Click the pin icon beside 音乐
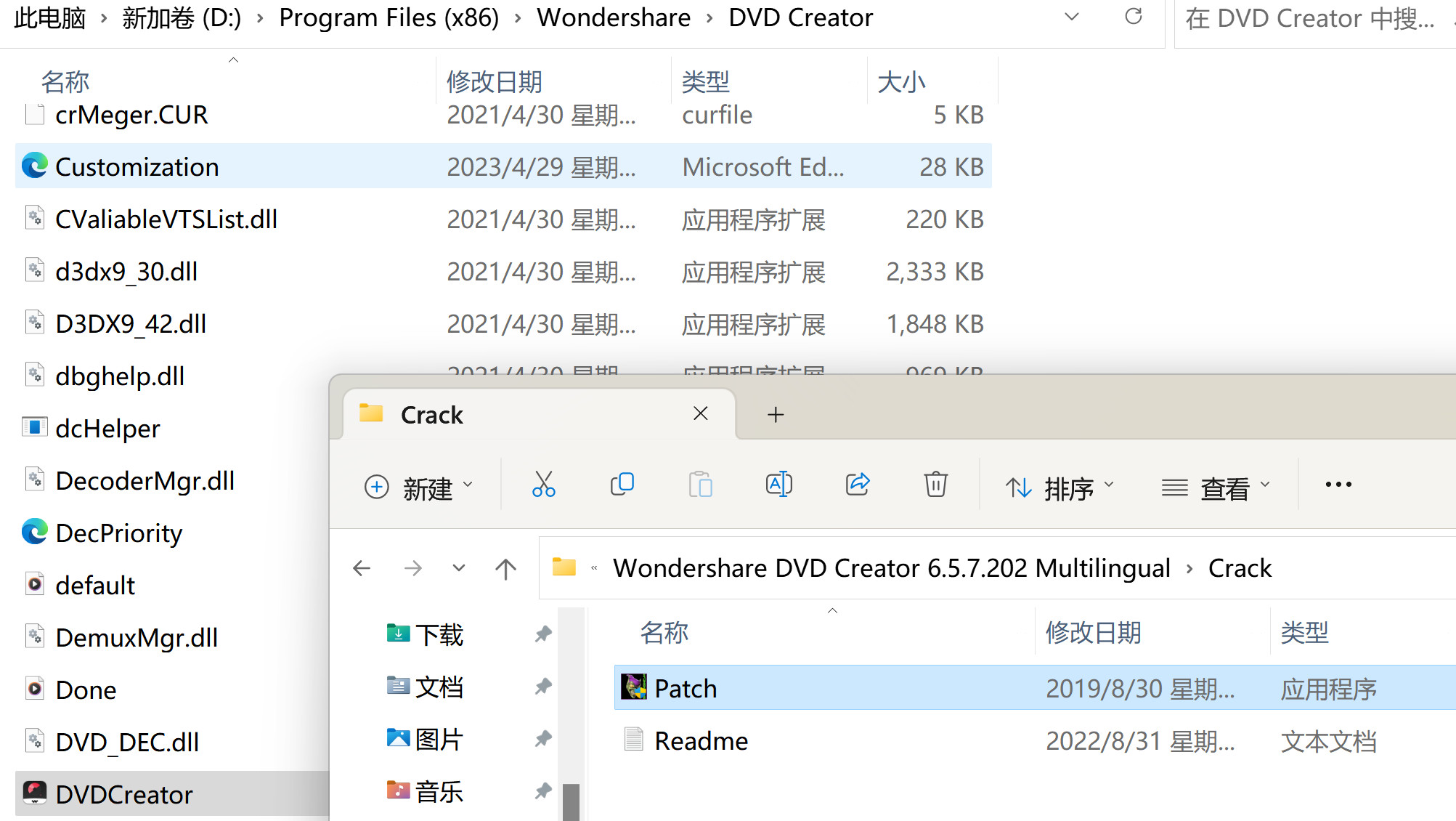The width and height of the screenshot is (1456, 821). point(543,791)
